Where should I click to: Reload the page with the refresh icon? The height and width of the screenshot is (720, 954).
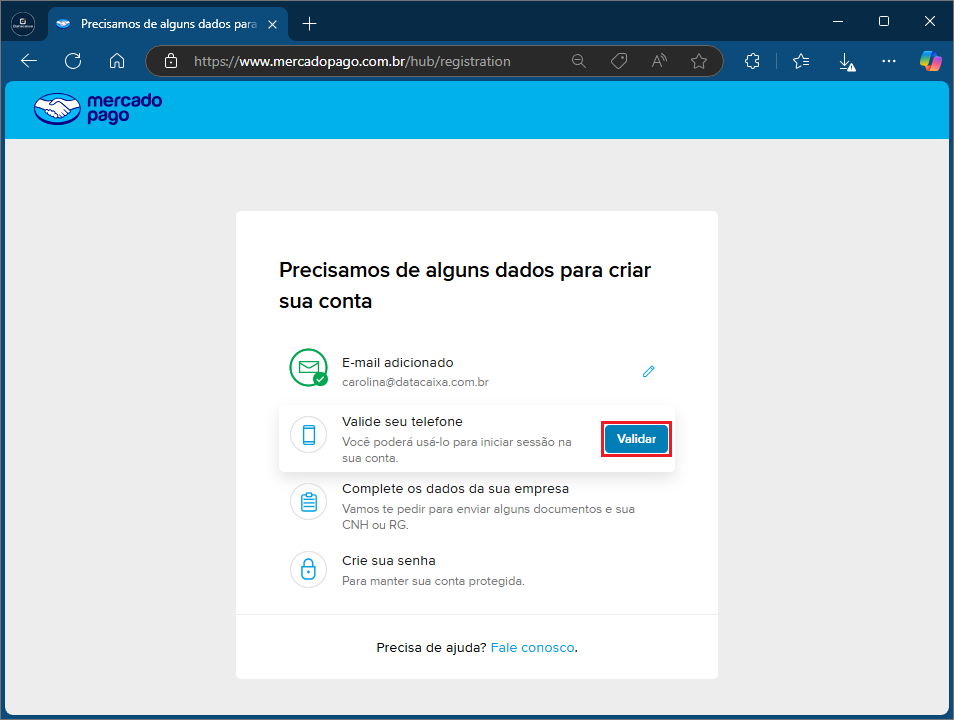point(73,61)
